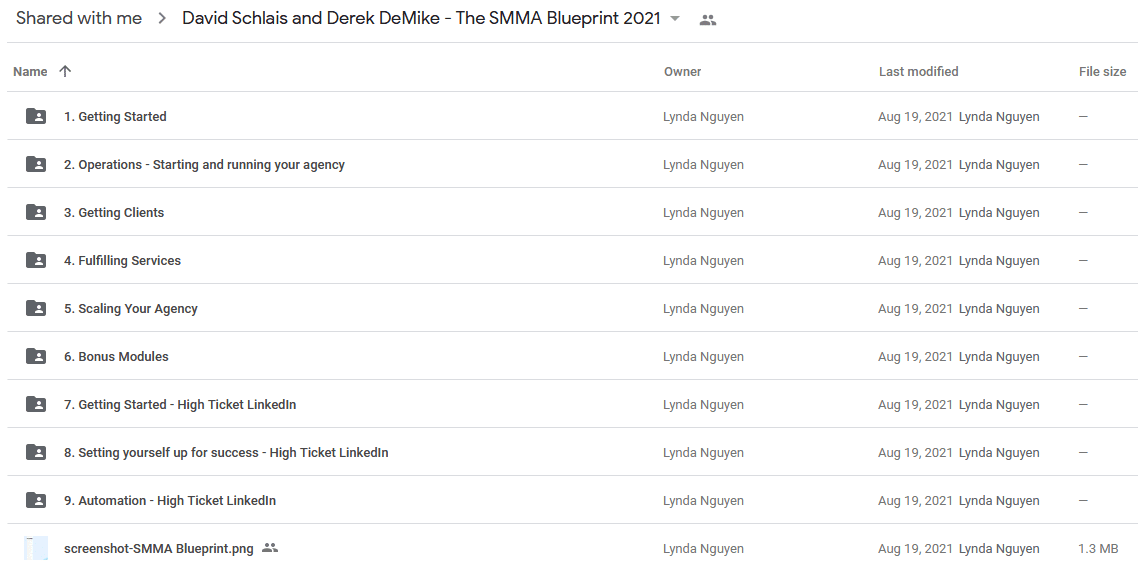Click folder icon next to 6. Bonus Modules
Viewport: 1138px width, 568px height.
tap(36, 356)
